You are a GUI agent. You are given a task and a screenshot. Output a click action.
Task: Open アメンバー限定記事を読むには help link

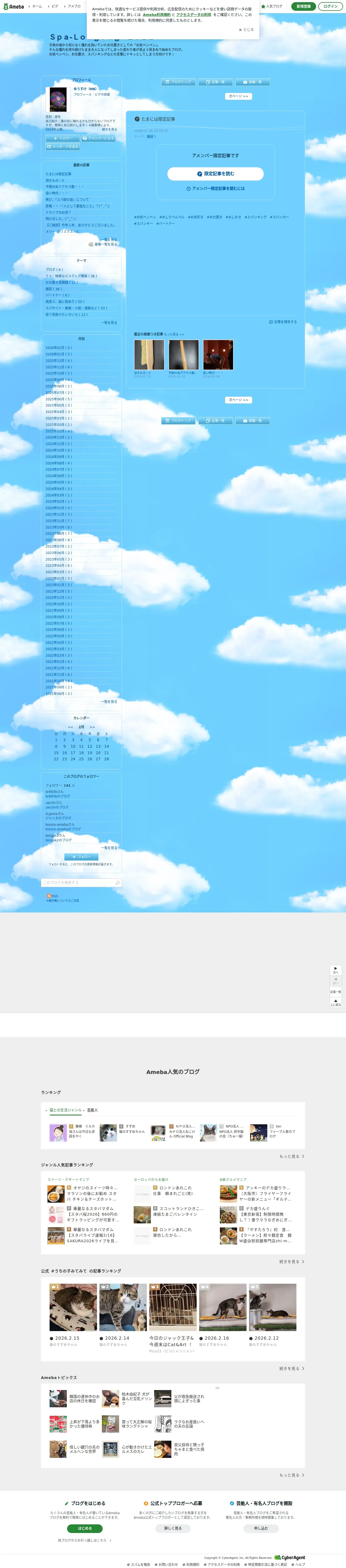click(x=216, y=189)
